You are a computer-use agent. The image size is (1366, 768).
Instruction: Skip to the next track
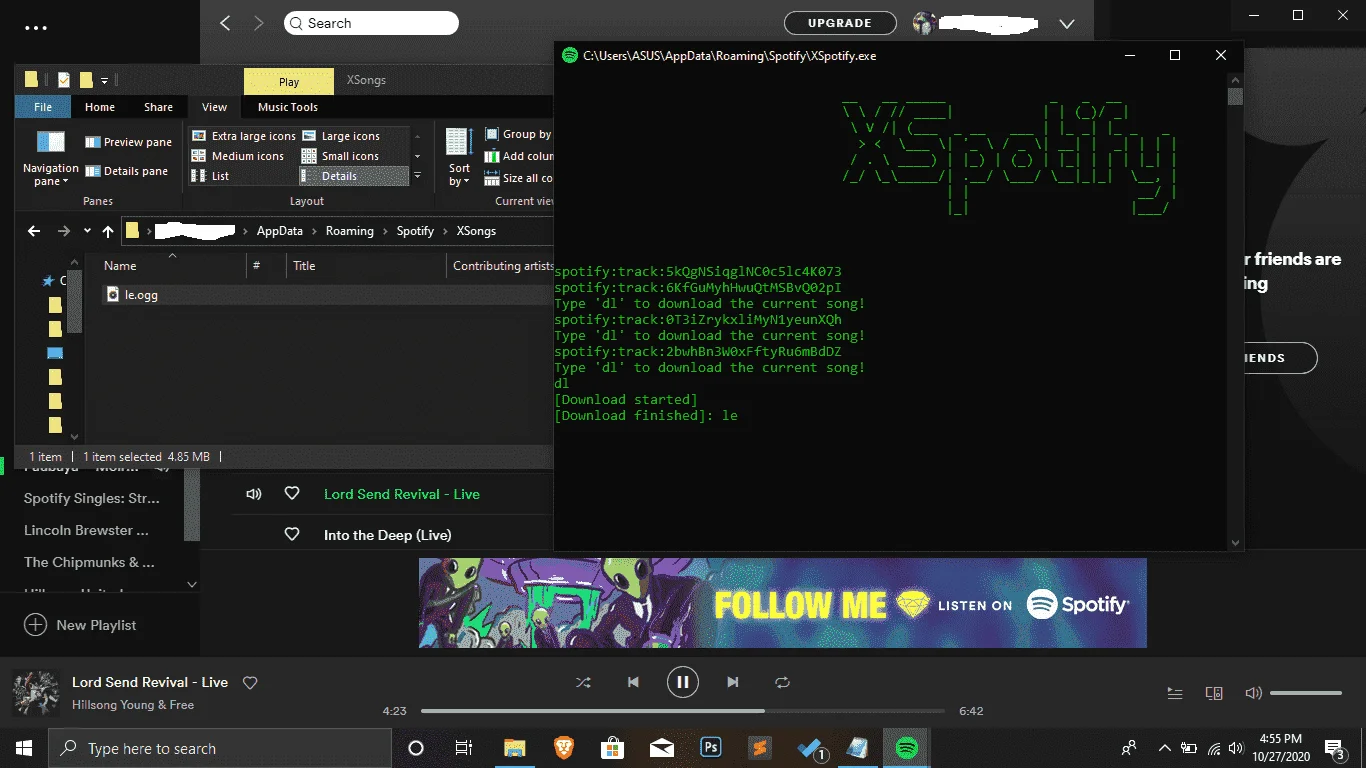coord(733,682)
